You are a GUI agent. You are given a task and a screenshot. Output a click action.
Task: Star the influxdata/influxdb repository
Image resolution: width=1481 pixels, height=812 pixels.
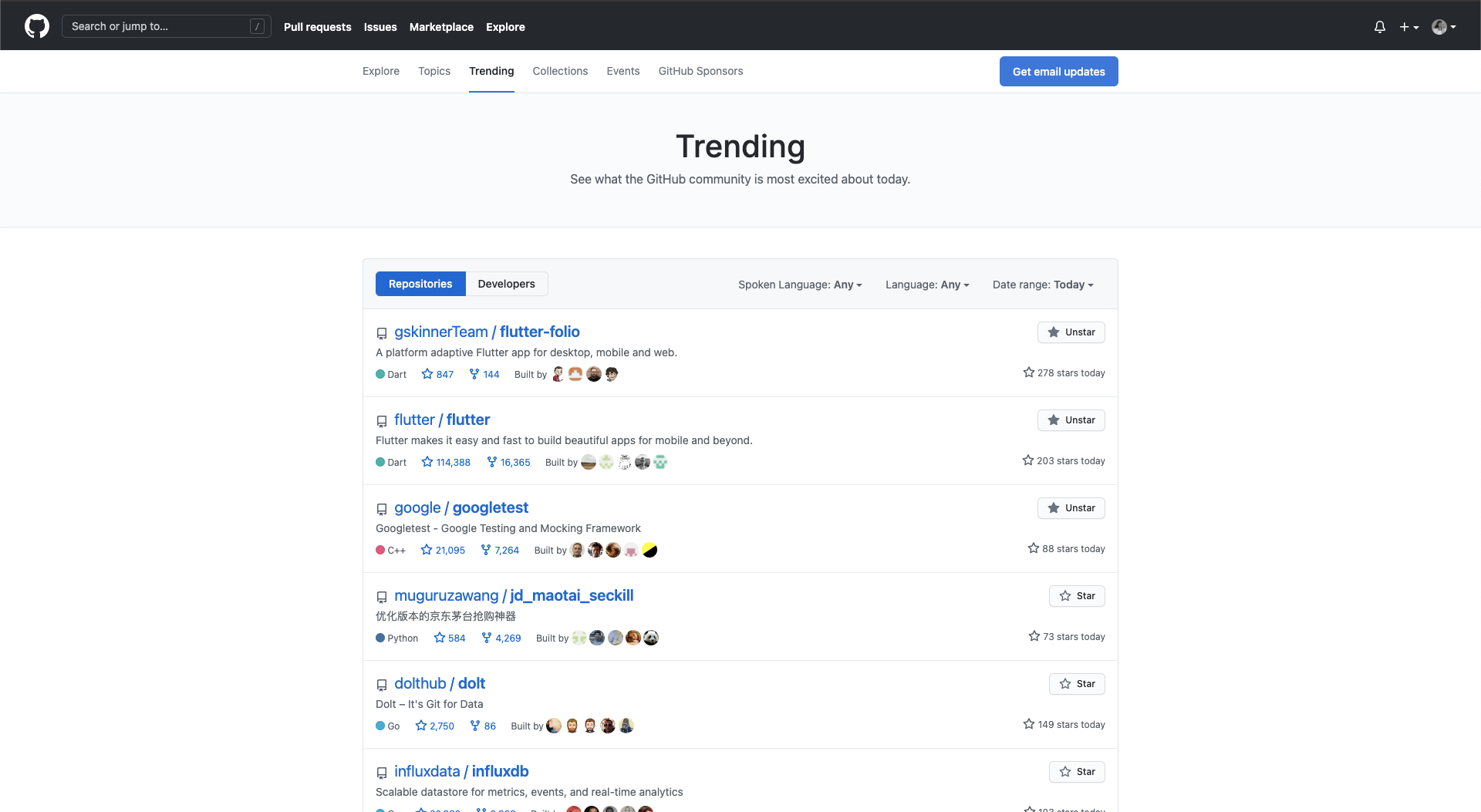pyautogui.click(x=1077, y=772)
